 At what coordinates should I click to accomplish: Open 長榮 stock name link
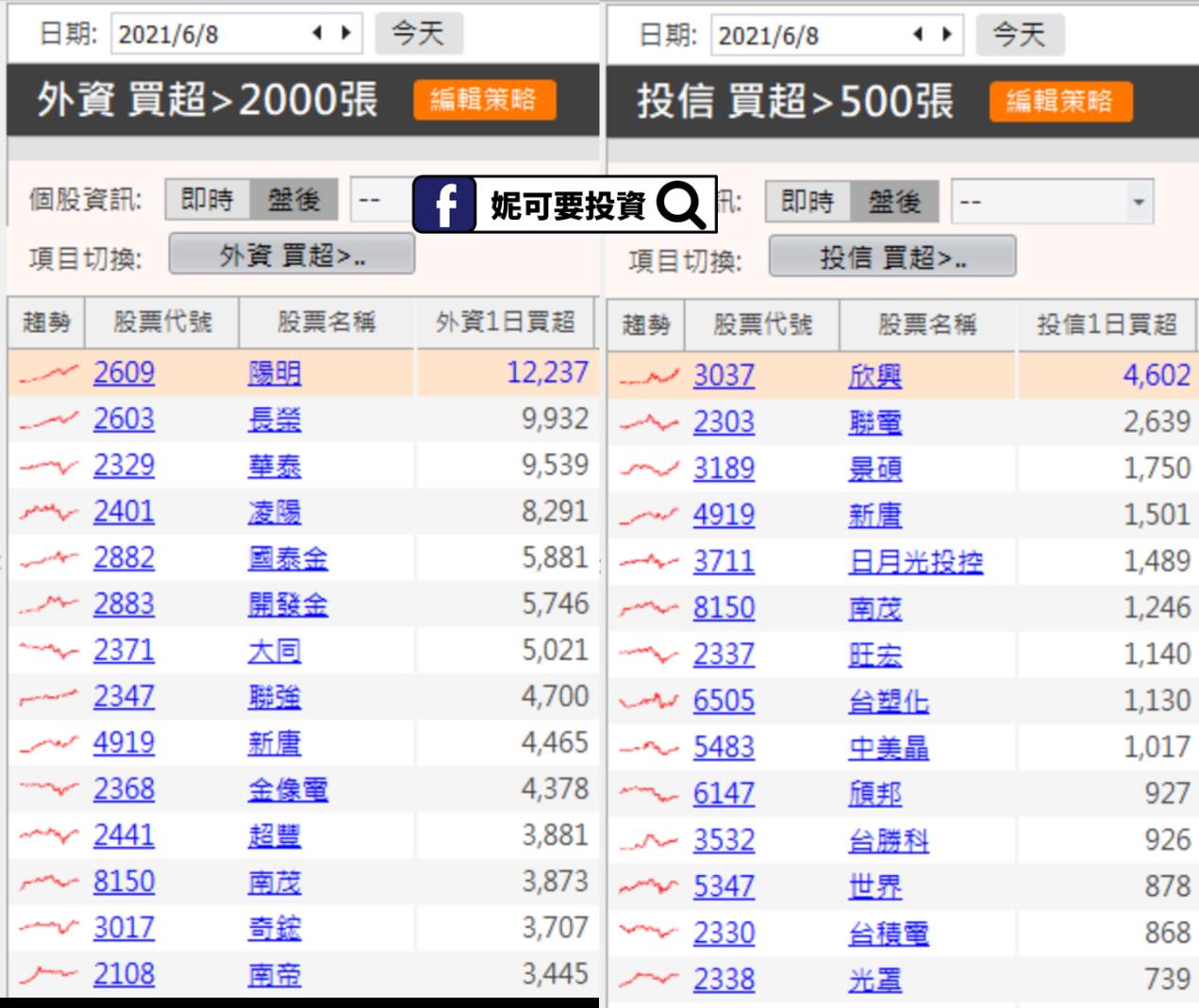[275, 420]
